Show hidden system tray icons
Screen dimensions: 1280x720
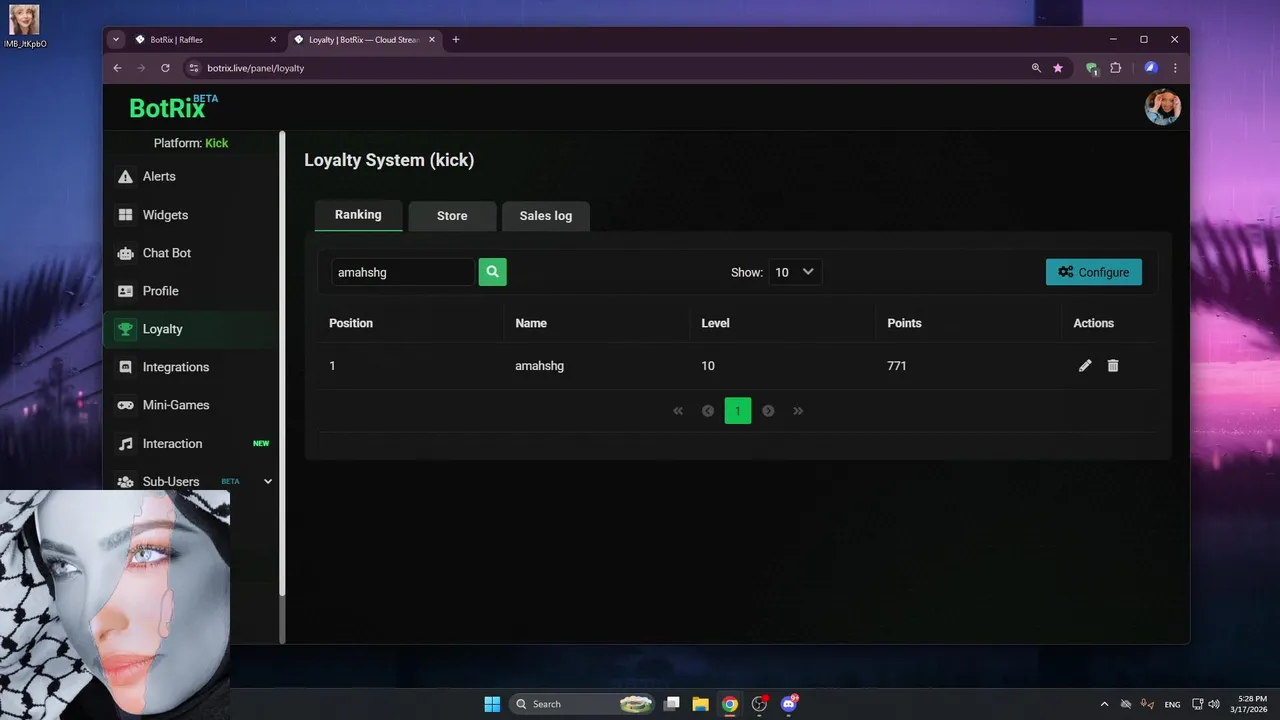click(x=1104, y=704)
